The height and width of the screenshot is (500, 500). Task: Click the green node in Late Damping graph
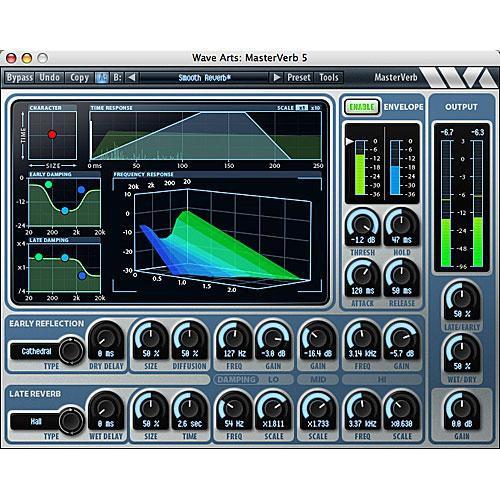(39, 257)
